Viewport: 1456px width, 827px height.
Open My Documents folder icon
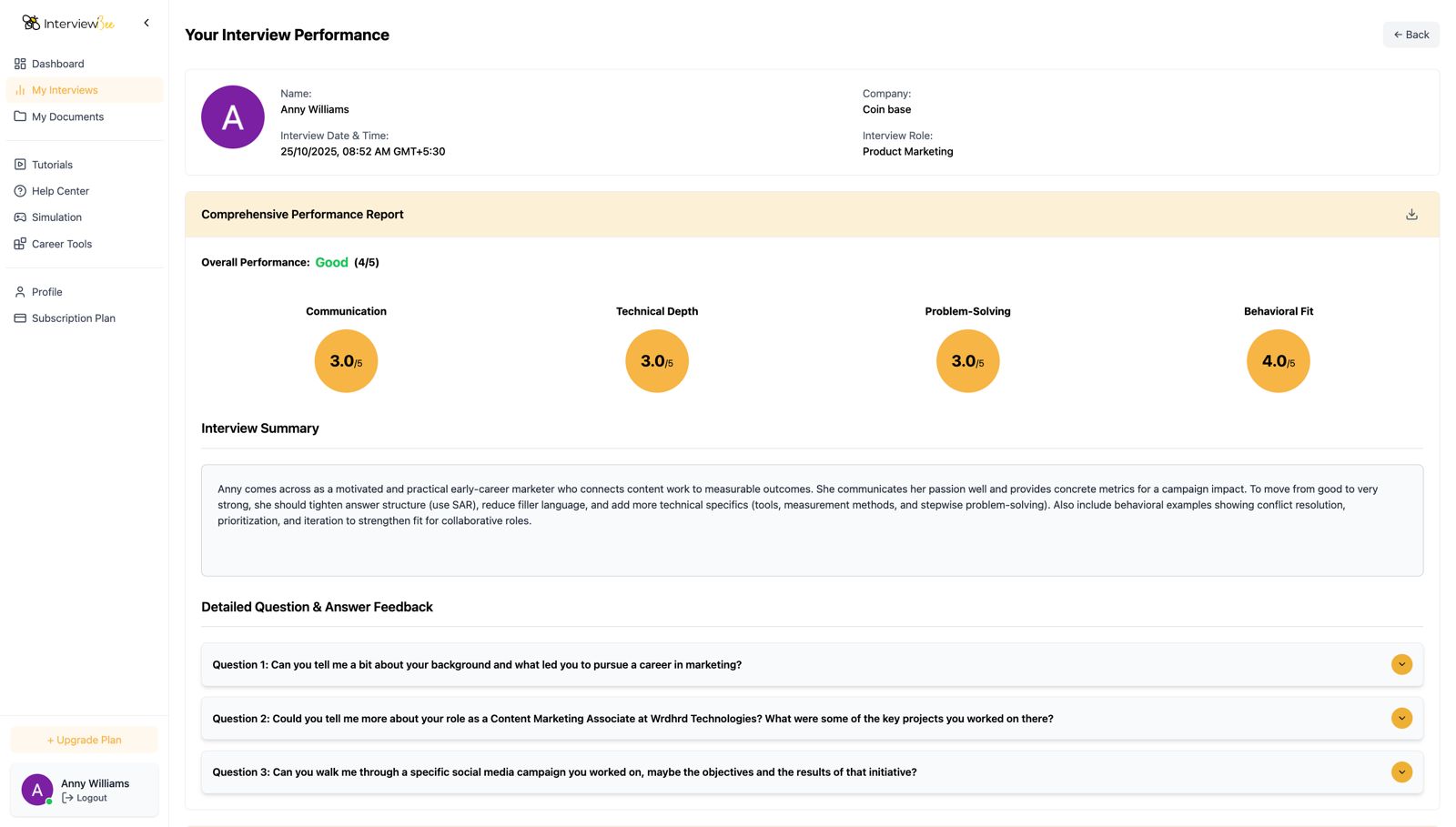click(20, 116)
